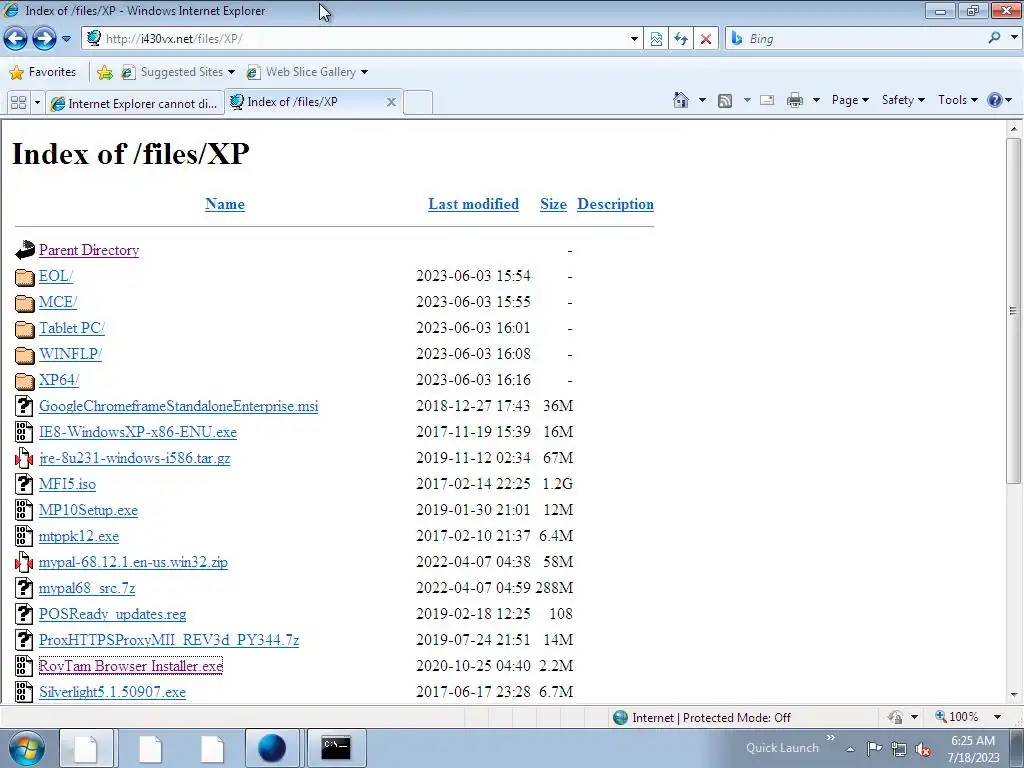
Task: Click the archive icon beside jre-8u231-windows-i586.tar.gz
Action: (24, 458)
